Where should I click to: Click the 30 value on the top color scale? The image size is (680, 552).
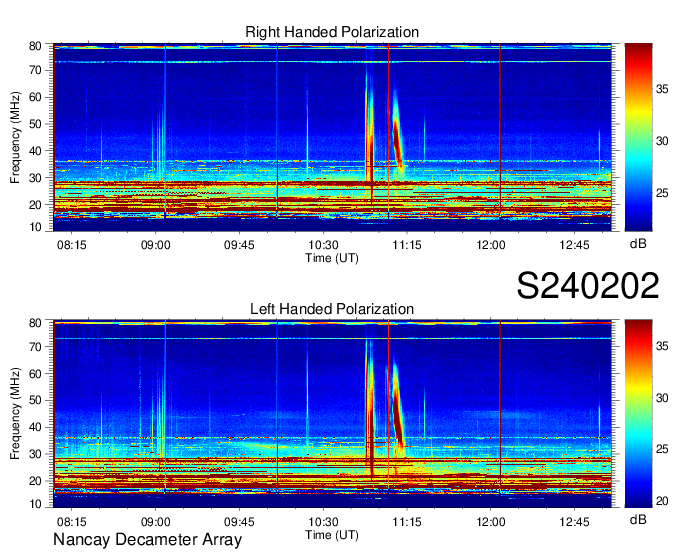662,141
